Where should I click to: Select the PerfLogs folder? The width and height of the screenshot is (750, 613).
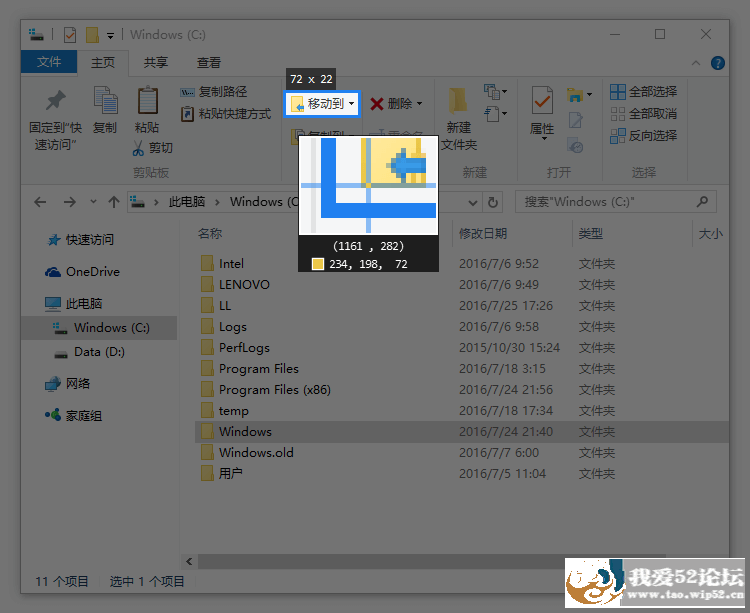click(235, 348)
